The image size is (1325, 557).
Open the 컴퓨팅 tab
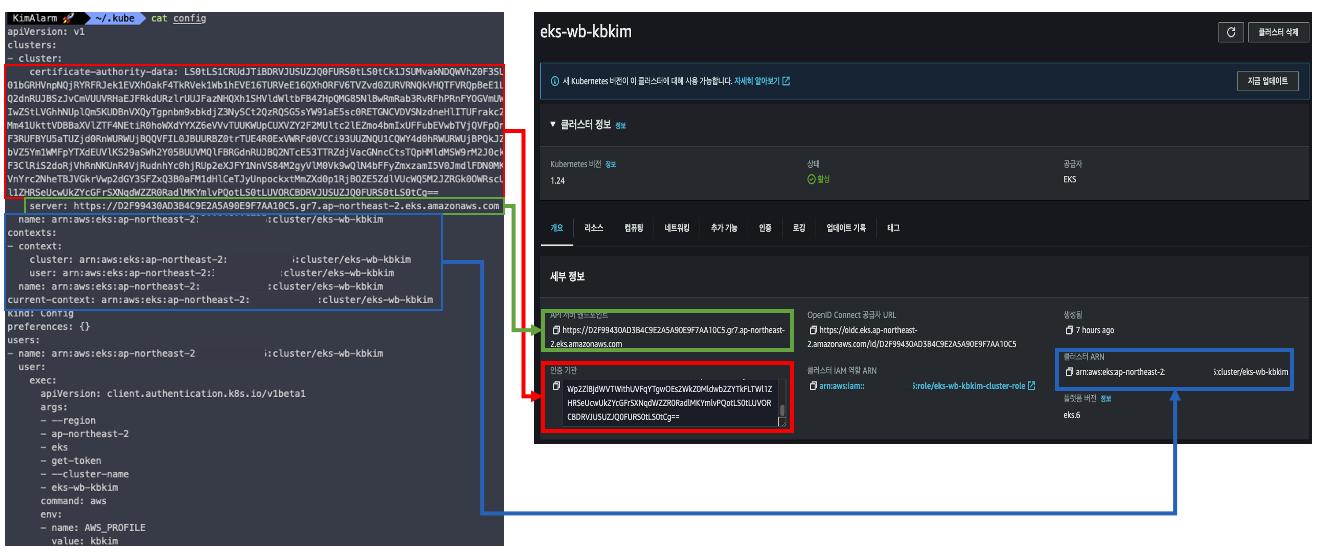(x=636, y=228)
